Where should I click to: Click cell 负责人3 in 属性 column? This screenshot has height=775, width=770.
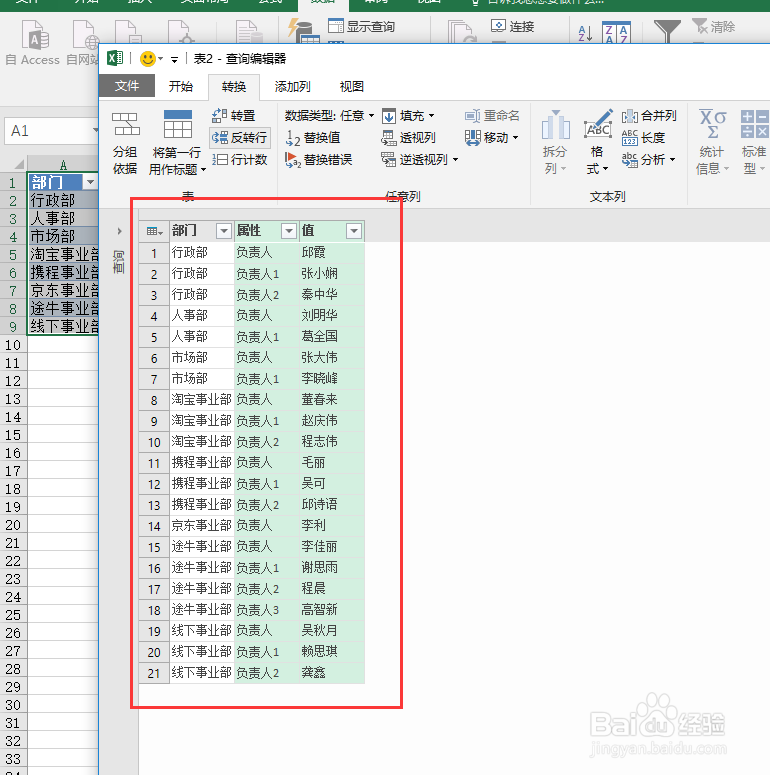point(266,610)
